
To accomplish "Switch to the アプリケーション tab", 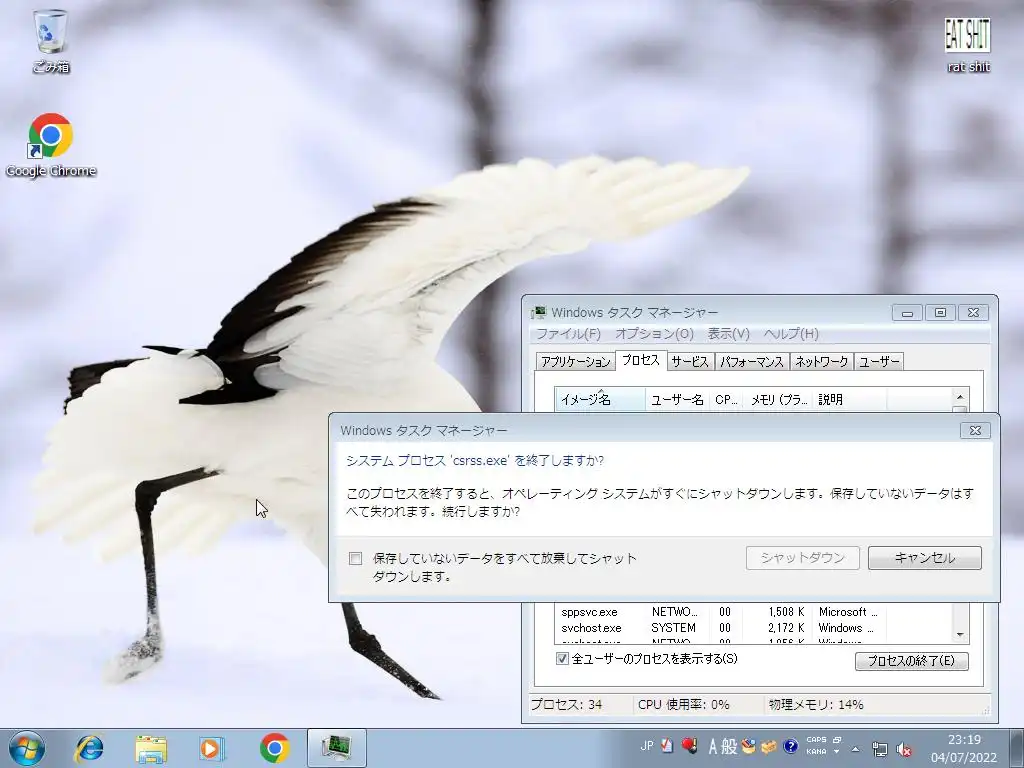I will 576,361.
